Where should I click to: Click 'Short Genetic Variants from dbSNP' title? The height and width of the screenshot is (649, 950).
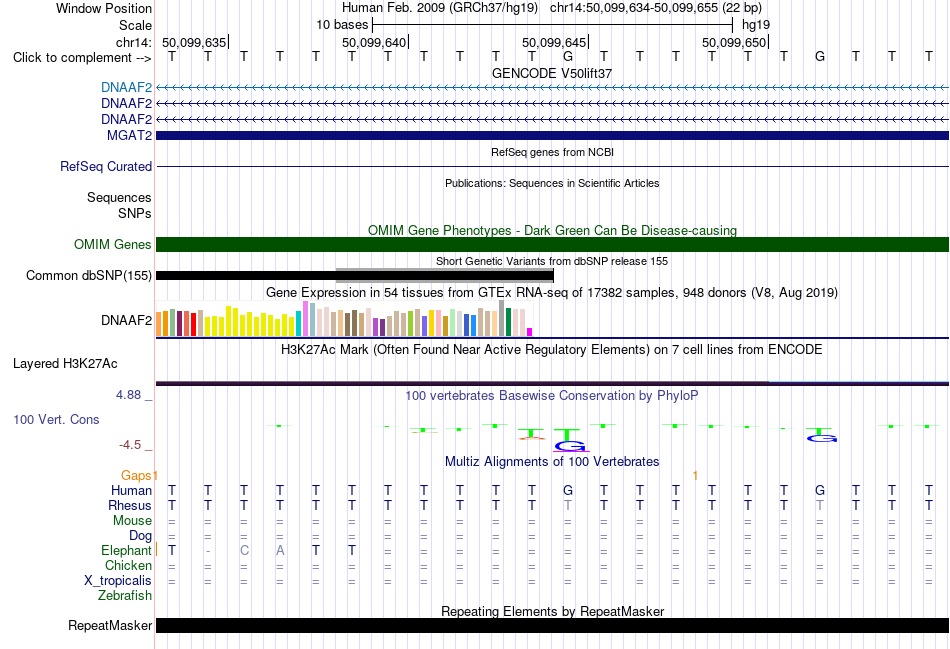pos(552,261)
